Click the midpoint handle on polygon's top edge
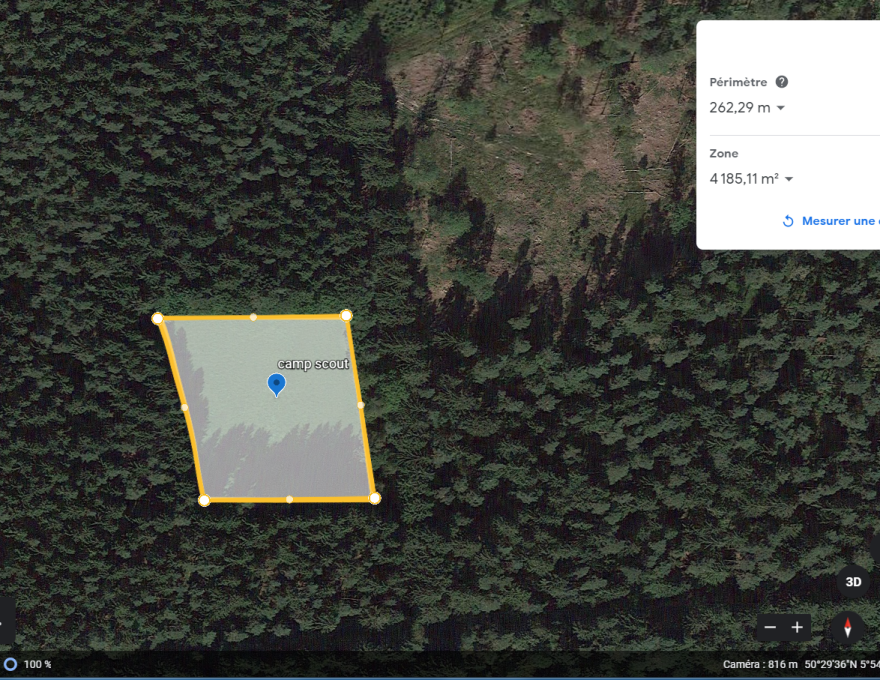 (x=253, y=317)
